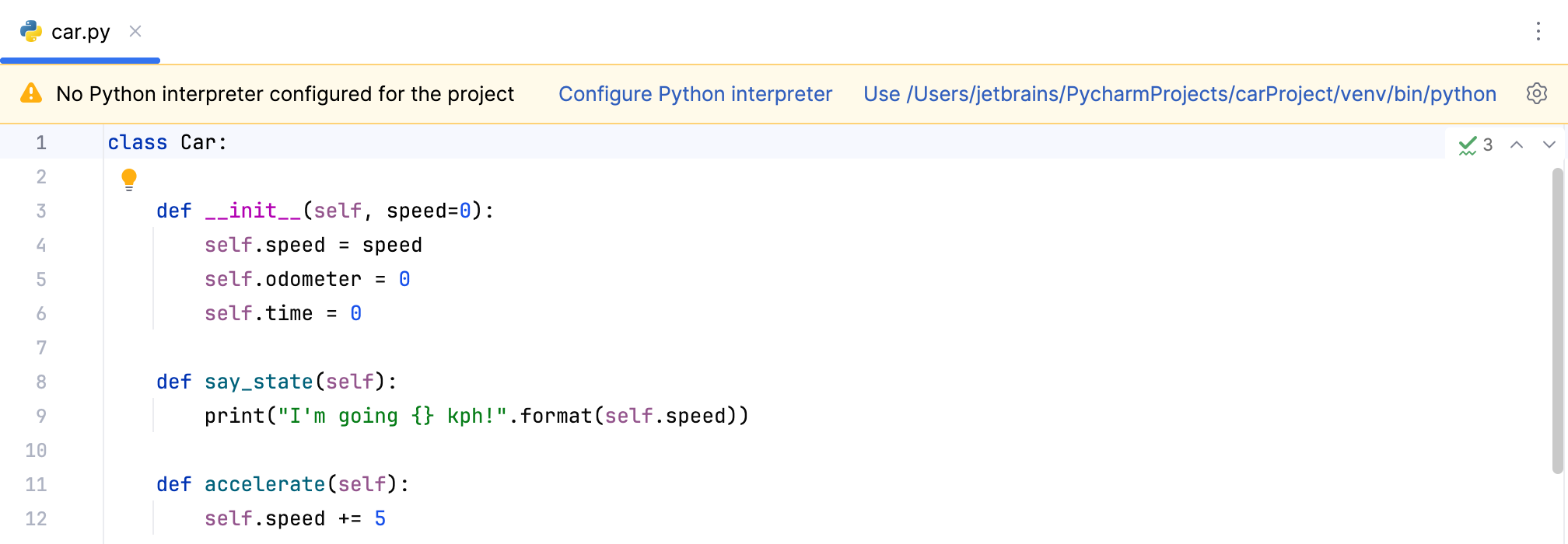Select the car.py tab
The image size is (1568, 544).
80,32
